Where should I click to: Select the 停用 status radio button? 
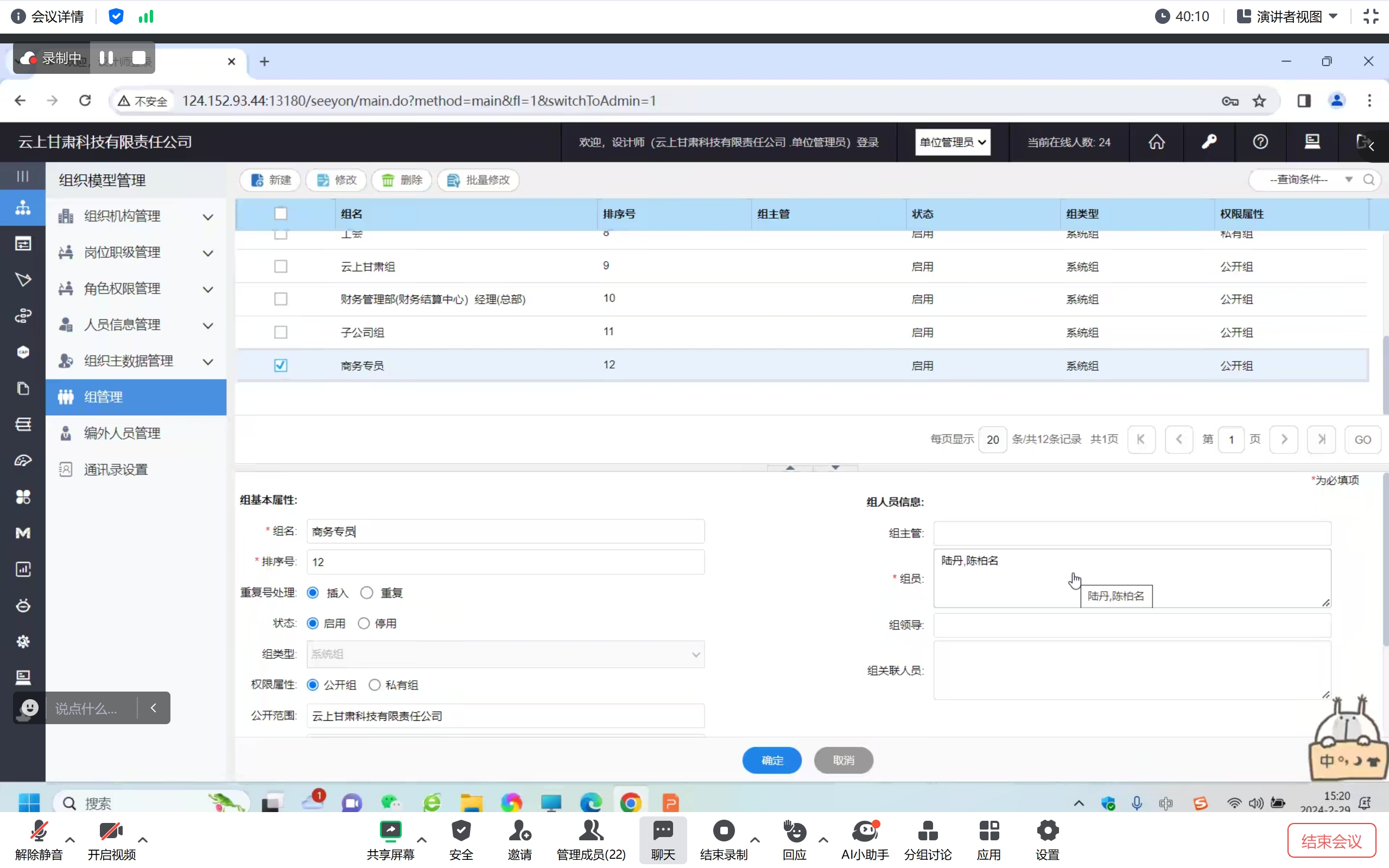364,623
